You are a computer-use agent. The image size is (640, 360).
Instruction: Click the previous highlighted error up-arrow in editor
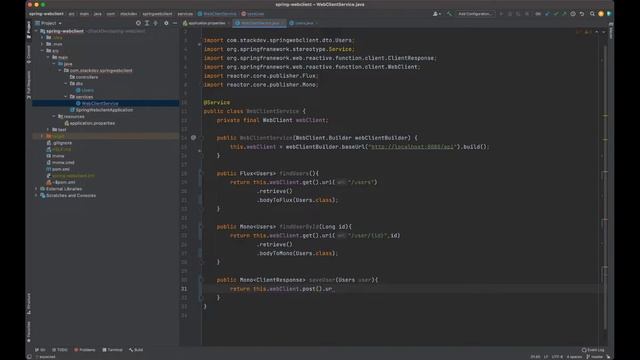coord(597,32)
